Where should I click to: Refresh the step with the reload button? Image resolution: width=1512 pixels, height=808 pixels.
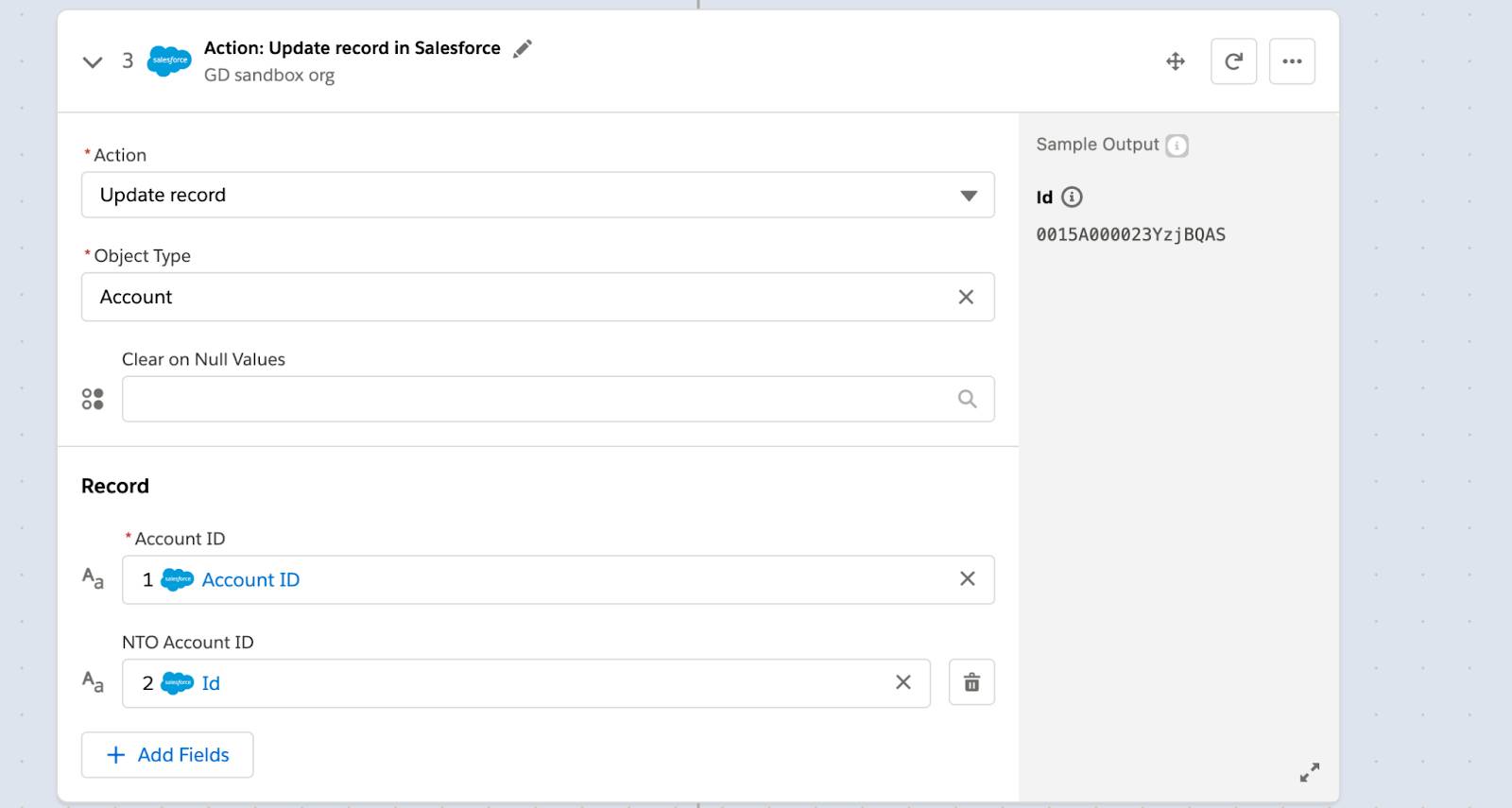click(1233, 61)
